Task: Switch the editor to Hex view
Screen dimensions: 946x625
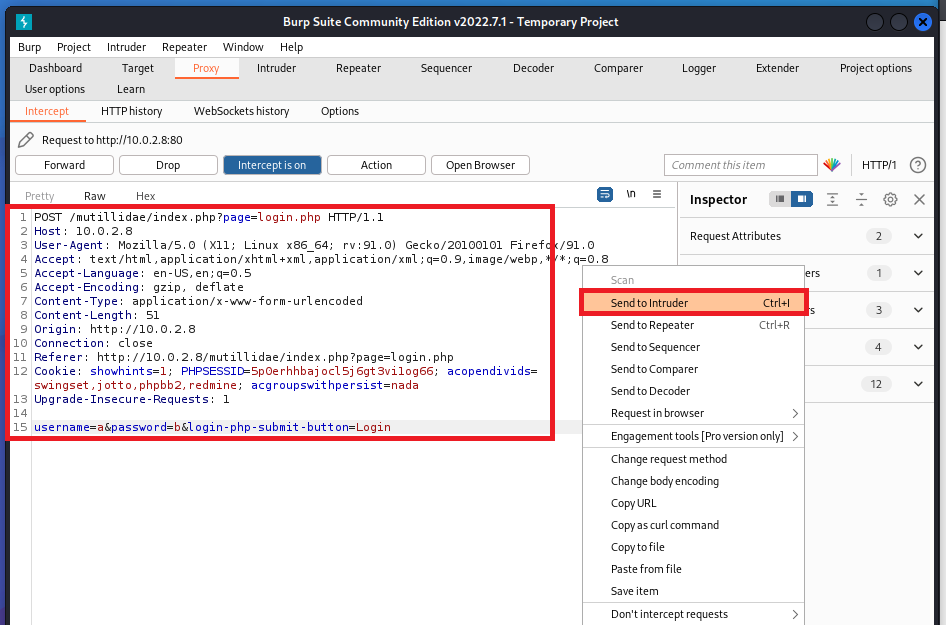Action: tap(145, 196)
